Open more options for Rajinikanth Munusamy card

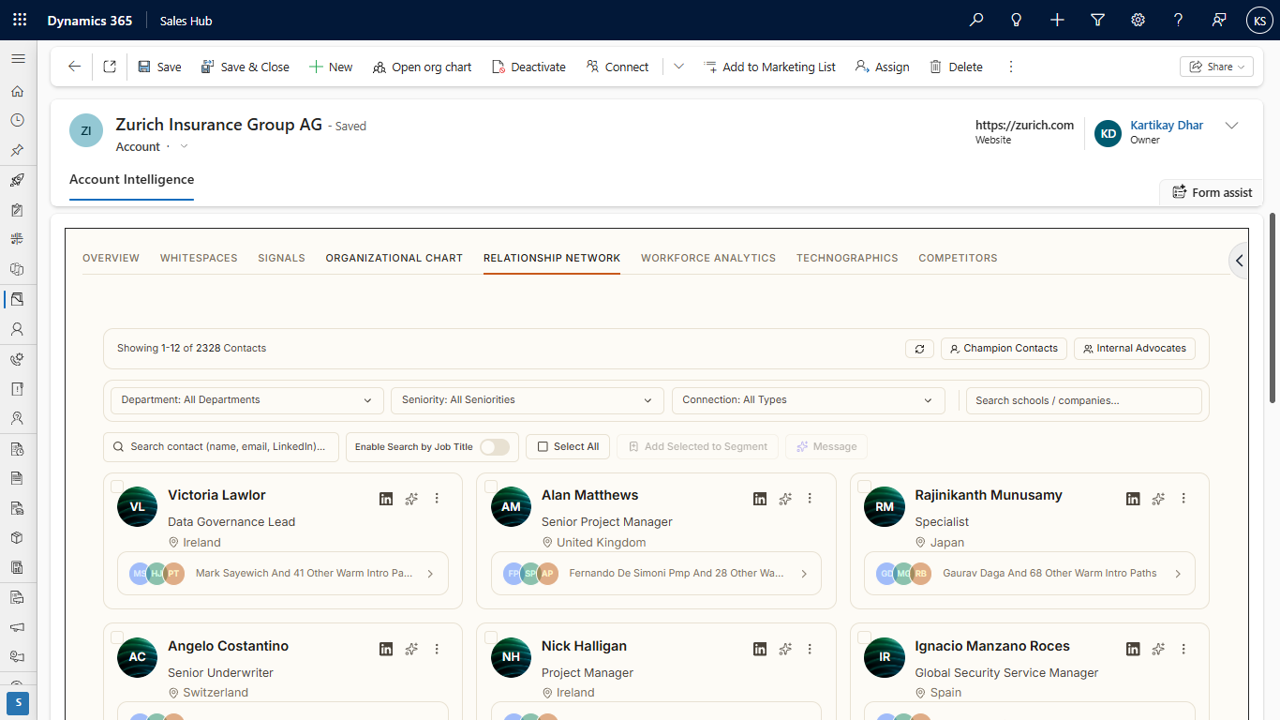(1184, 498)
